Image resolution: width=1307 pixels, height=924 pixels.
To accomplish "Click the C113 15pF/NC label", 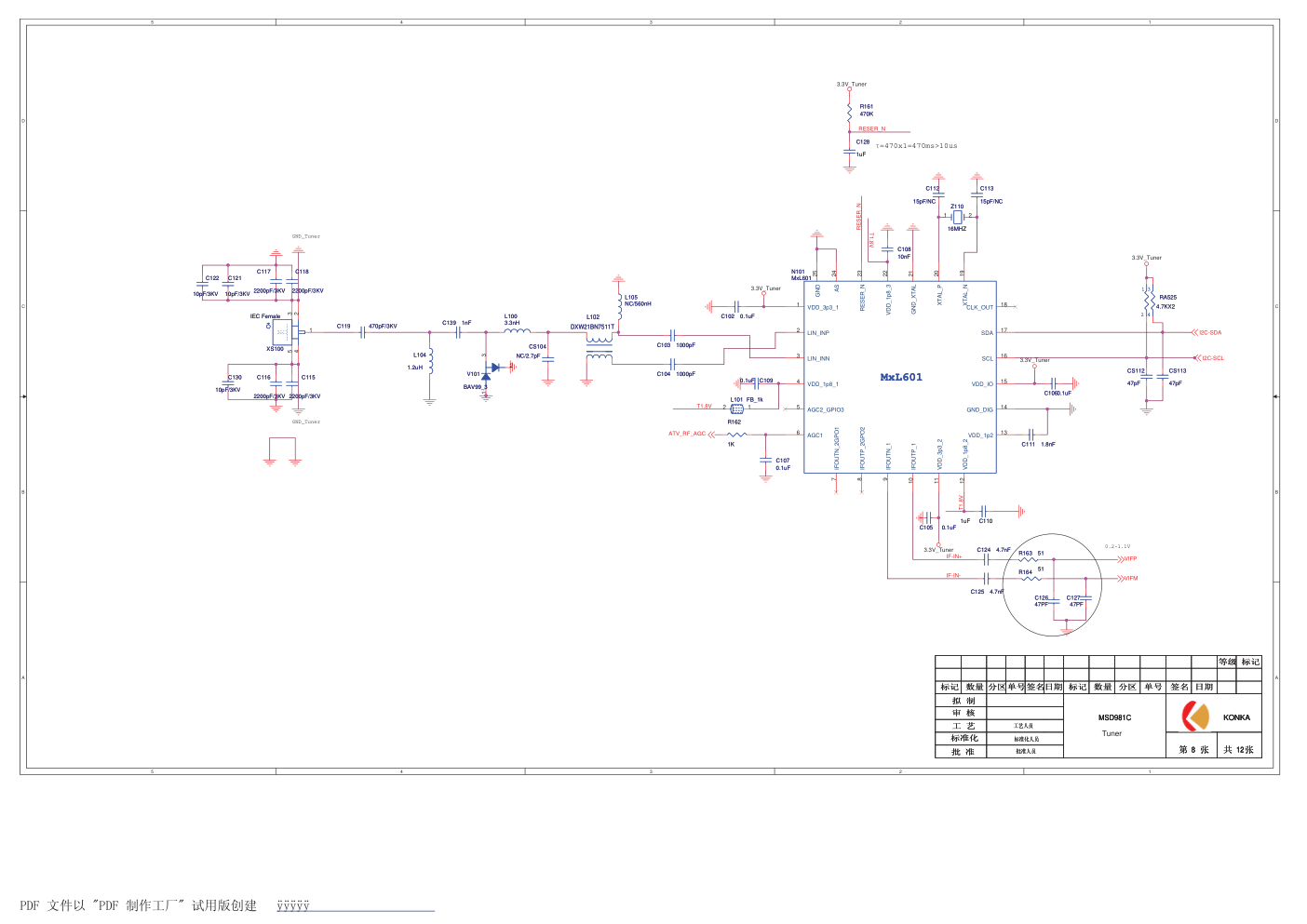I will (x=990, y=194).
